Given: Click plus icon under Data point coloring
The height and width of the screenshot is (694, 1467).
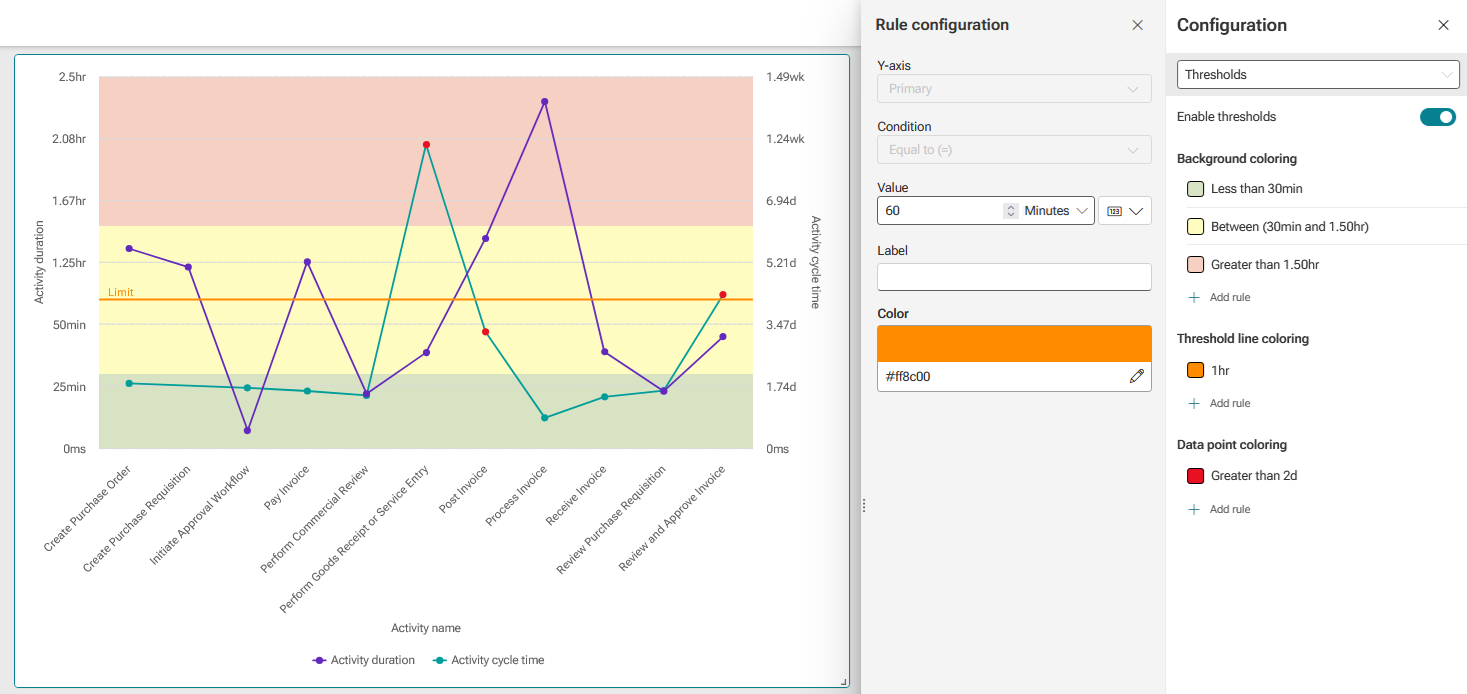Looking at the screenshot, I should 1194,510.
